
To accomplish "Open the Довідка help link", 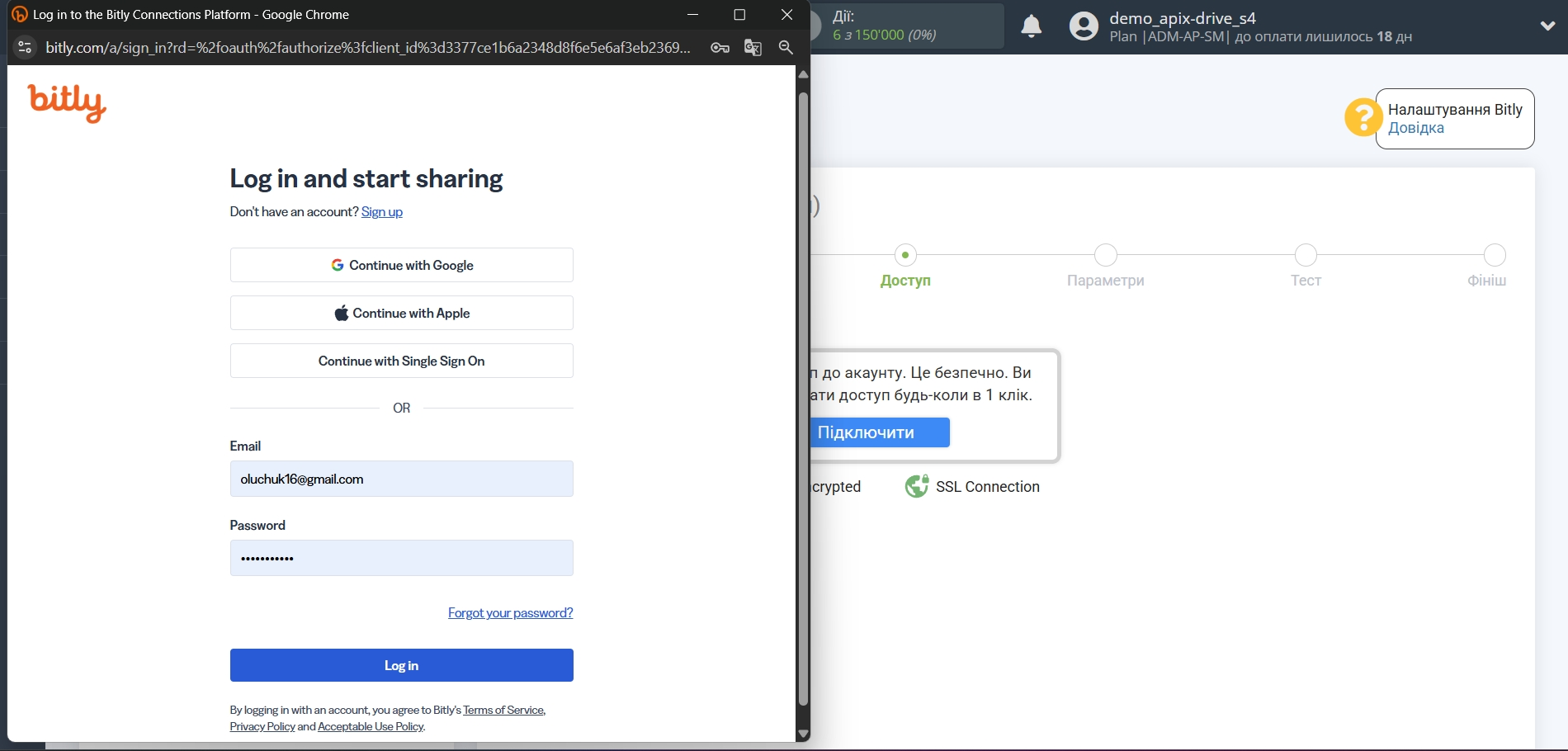I will coord(1416,128).
